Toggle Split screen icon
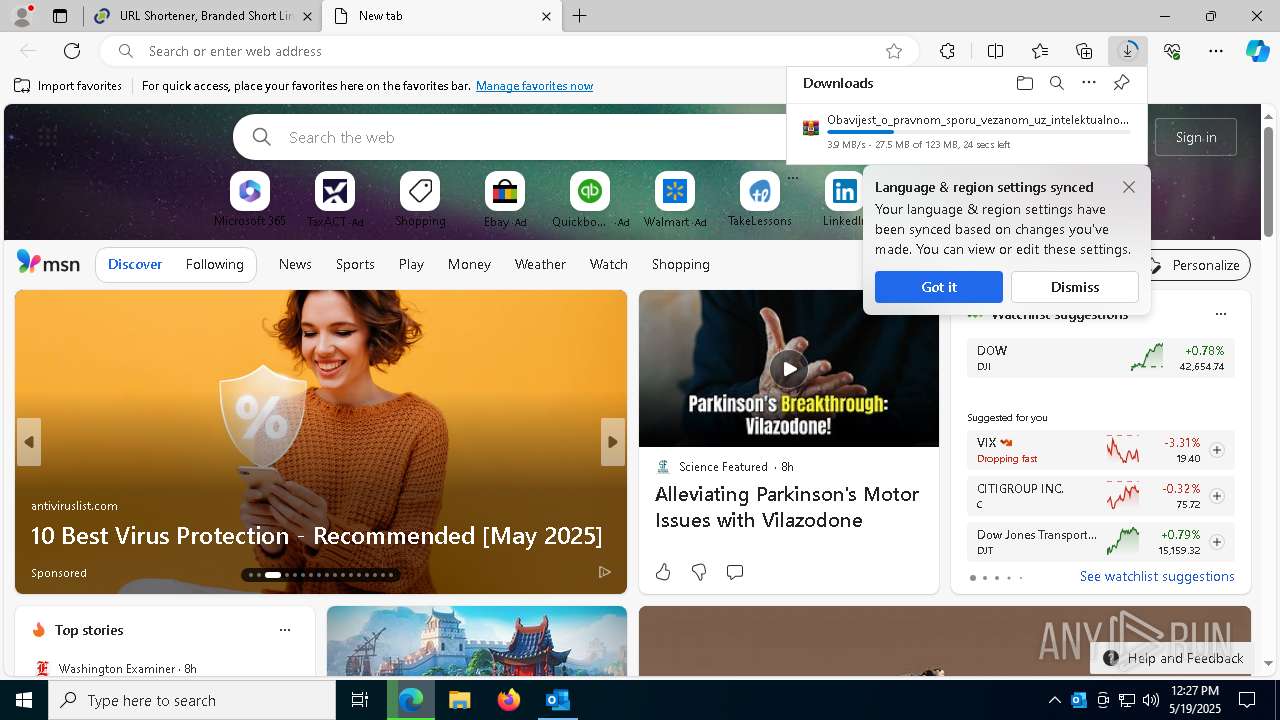 point(995,51)
